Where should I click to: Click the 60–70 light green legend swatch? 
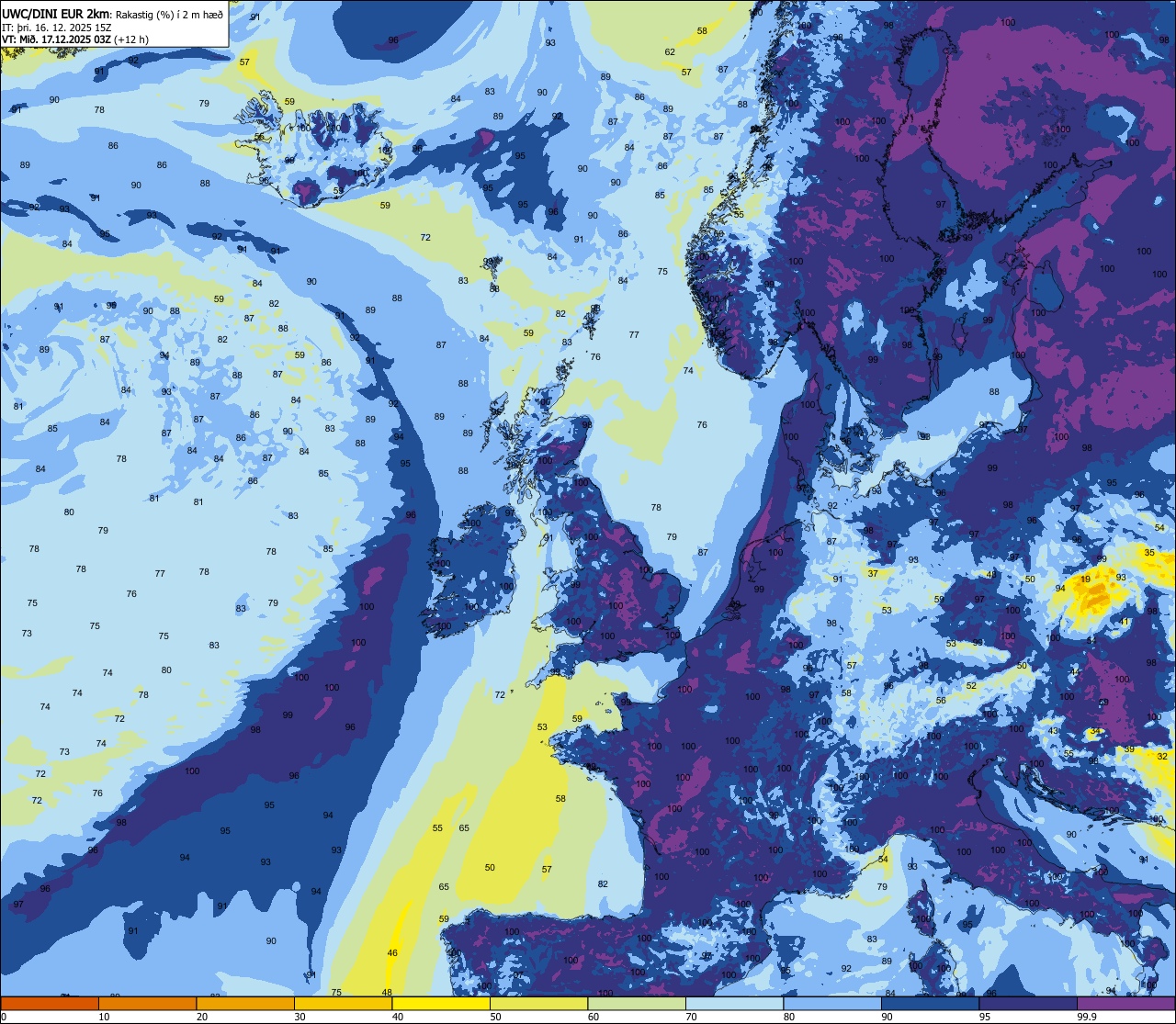coord(637,1003)
